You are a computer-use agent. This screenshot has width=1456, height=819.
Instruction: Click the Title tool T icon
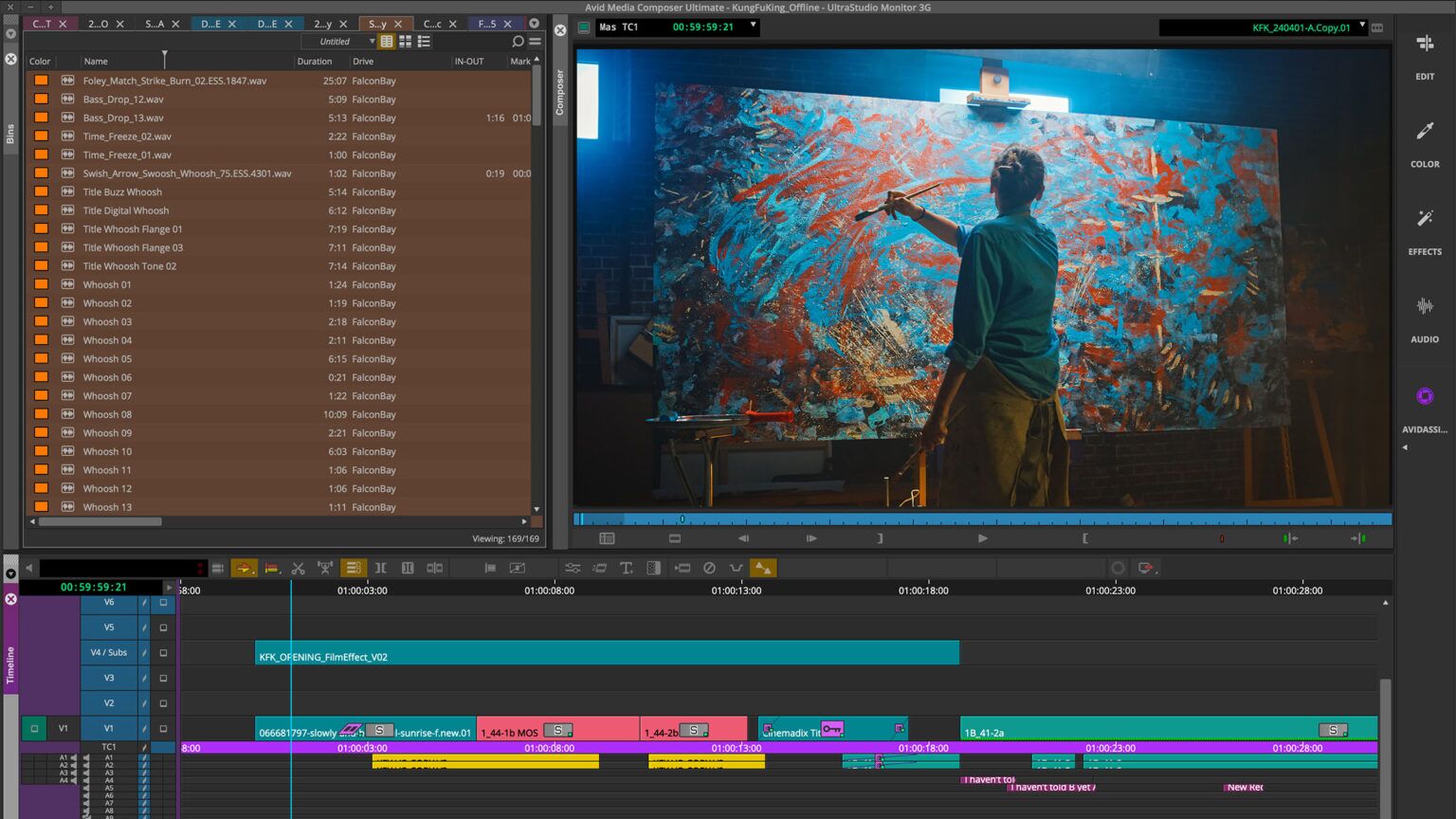[x=627, y=568]
